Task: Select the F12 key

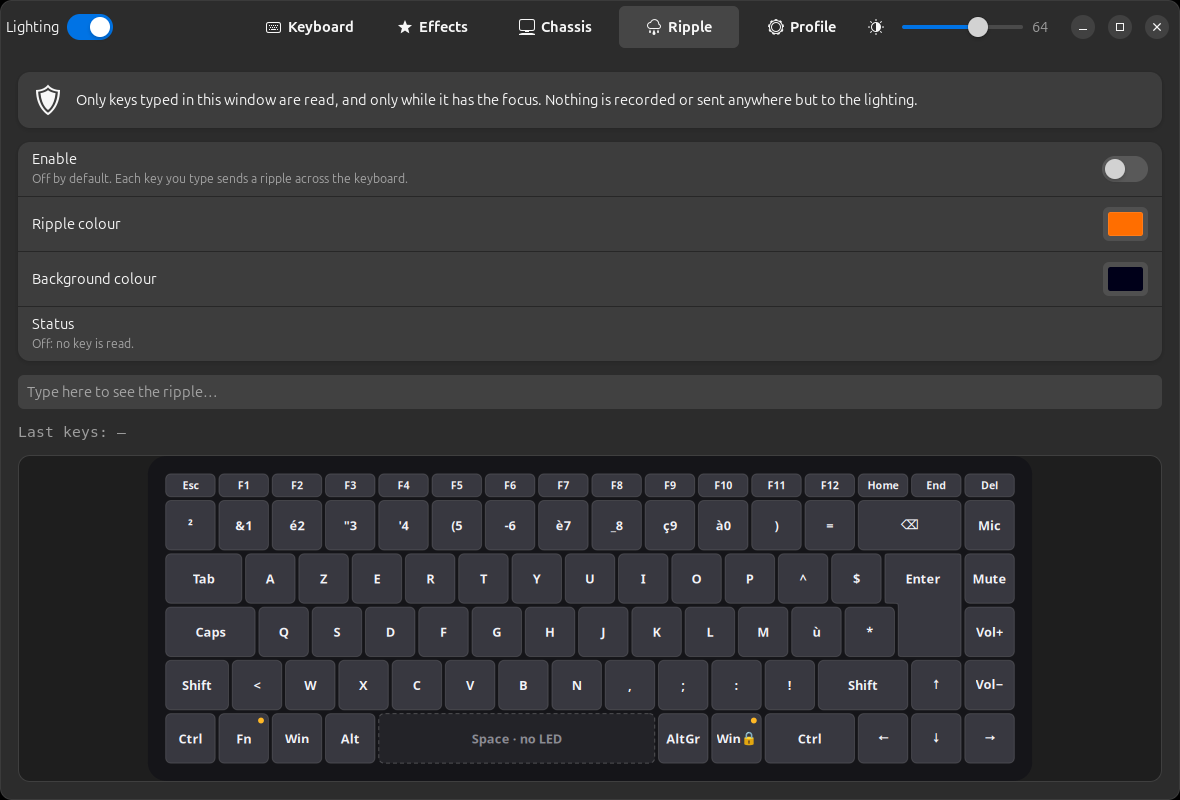Action: (x=829, y=485)
